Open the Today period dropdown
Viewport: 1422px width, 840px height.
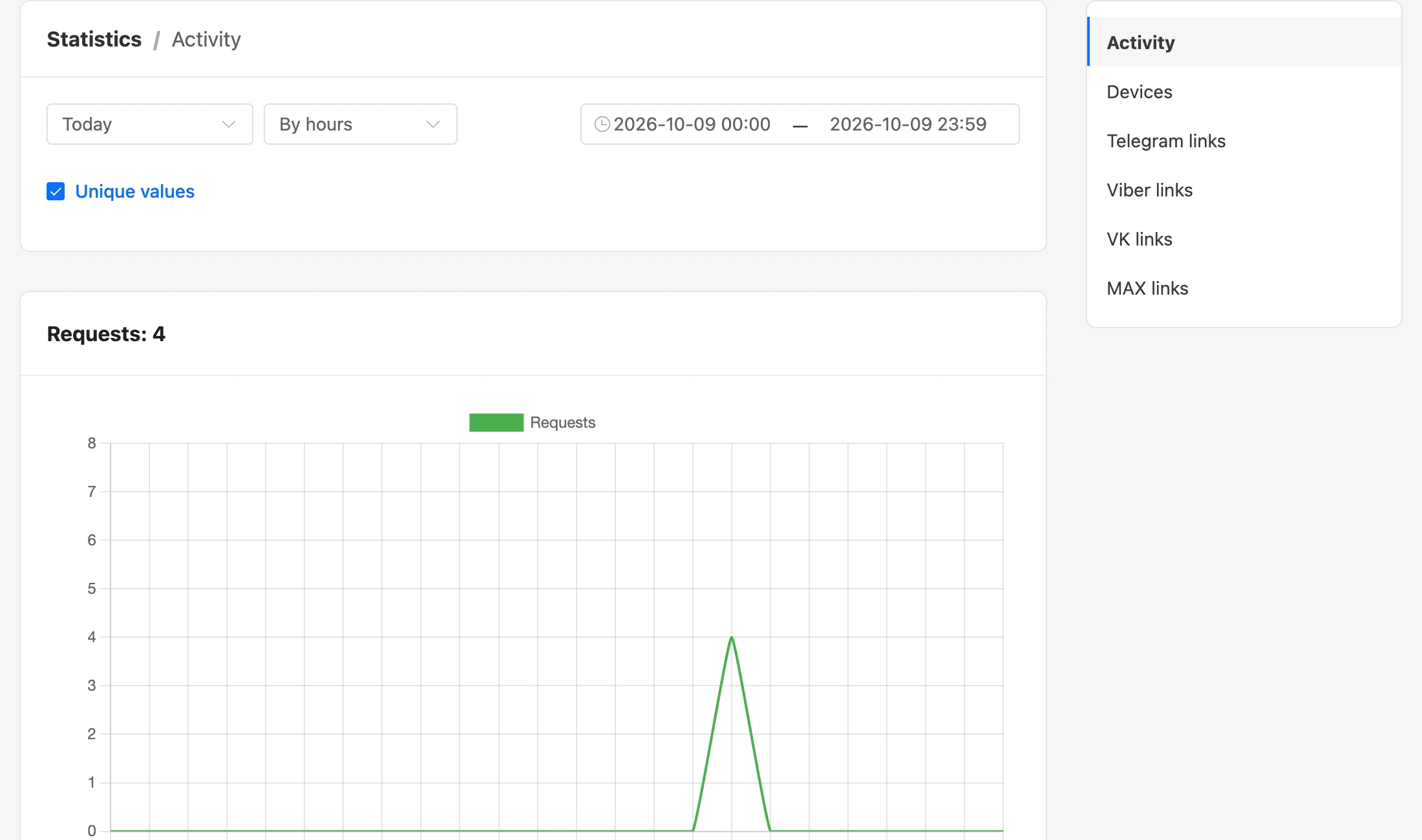[x=150, y=124]
